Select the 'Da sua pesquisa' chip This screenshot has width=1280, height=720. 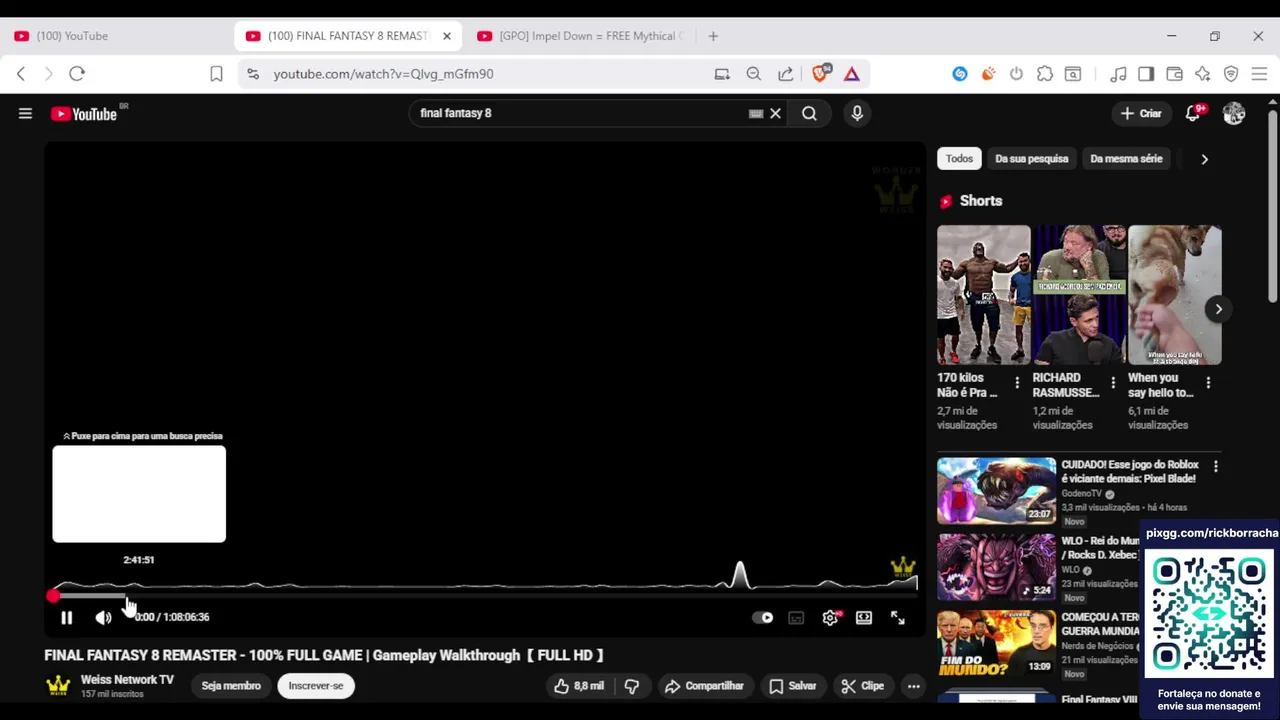(1031, 158)
